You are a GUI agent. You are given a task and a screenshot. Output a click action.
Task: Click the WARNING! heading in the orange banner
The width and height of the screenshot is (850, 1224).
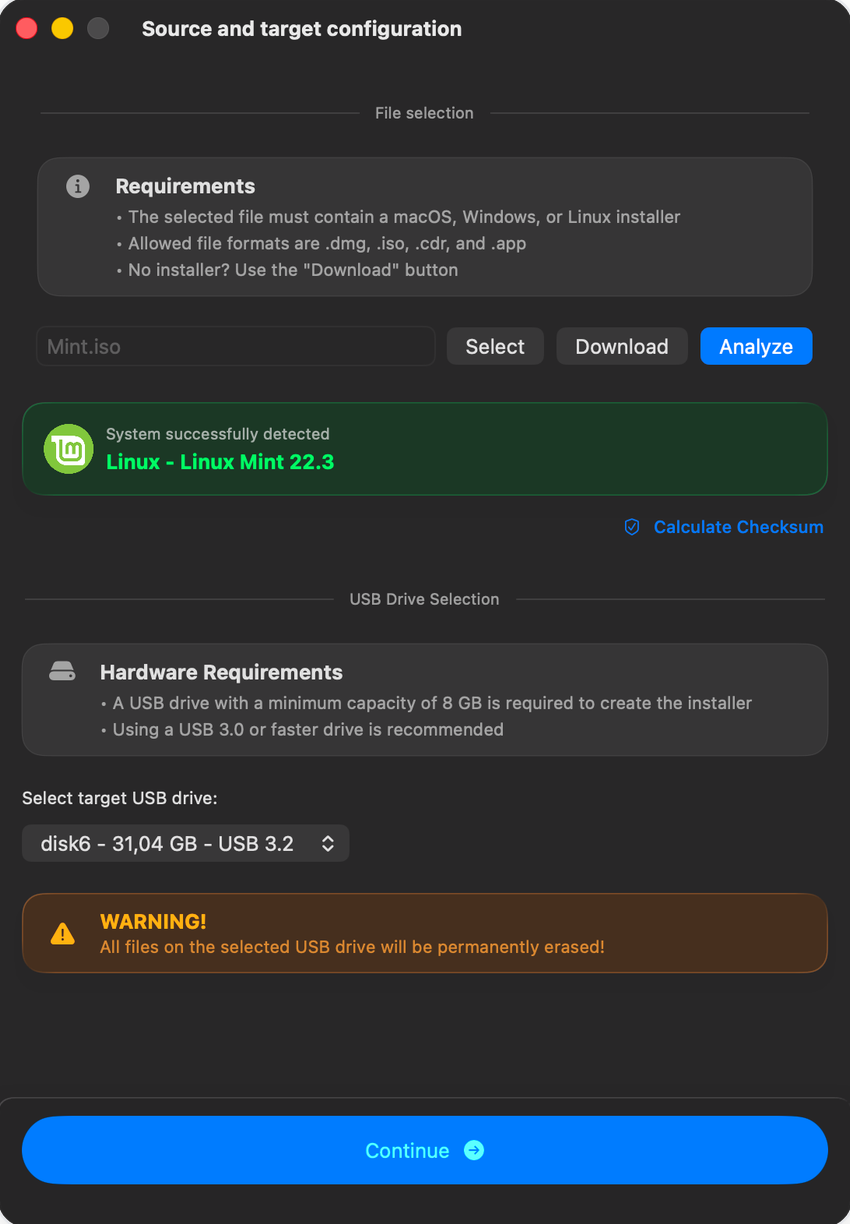pyautogui.click(x=153, y=921)
